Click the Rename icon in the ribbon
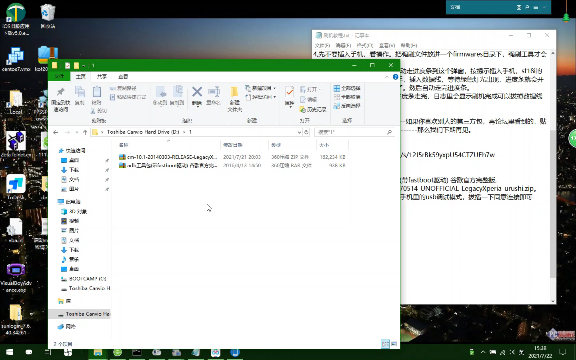Screen dimensions: 576x360 coord(213,96)
